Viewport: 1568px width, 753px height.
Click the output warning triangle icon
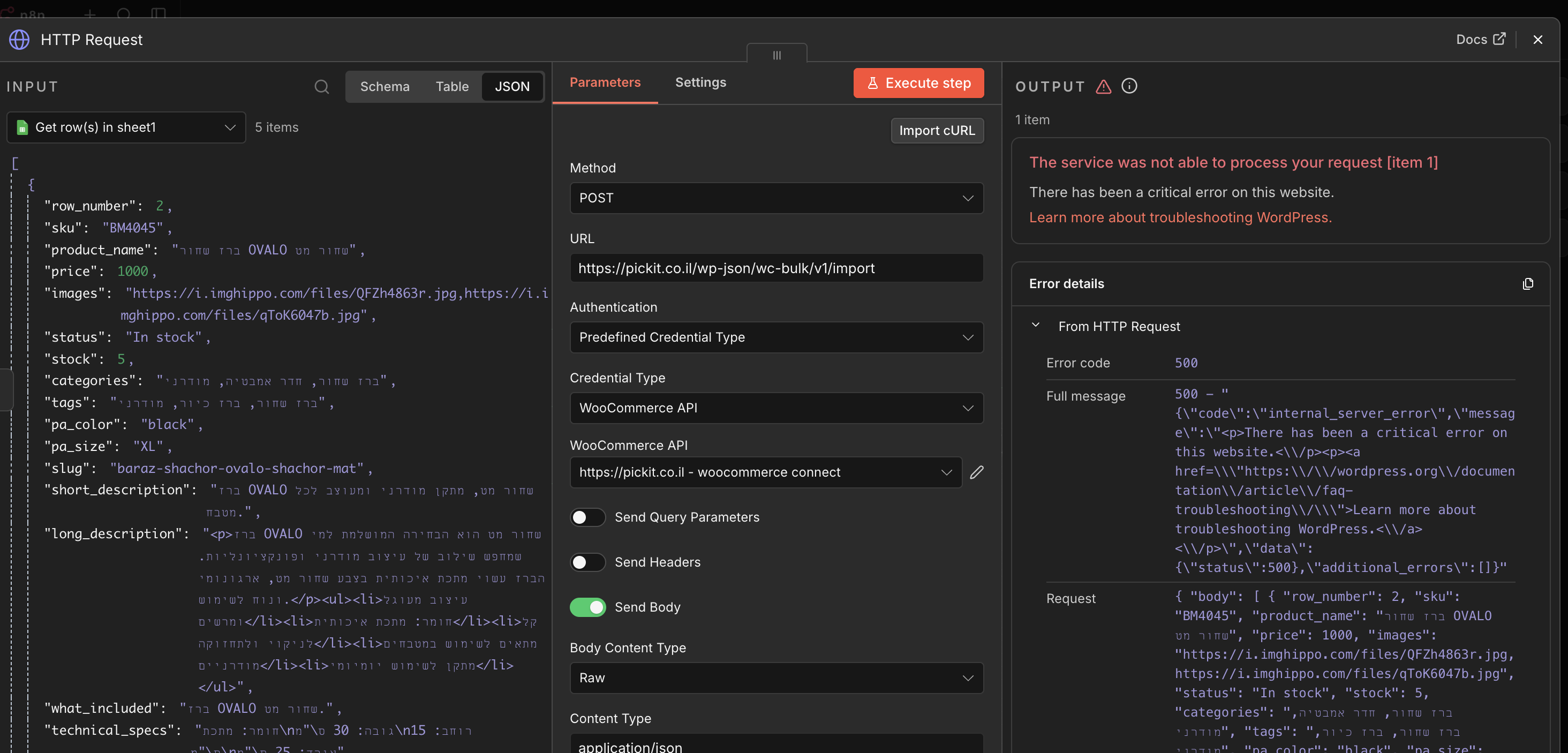coord(1103,86)
